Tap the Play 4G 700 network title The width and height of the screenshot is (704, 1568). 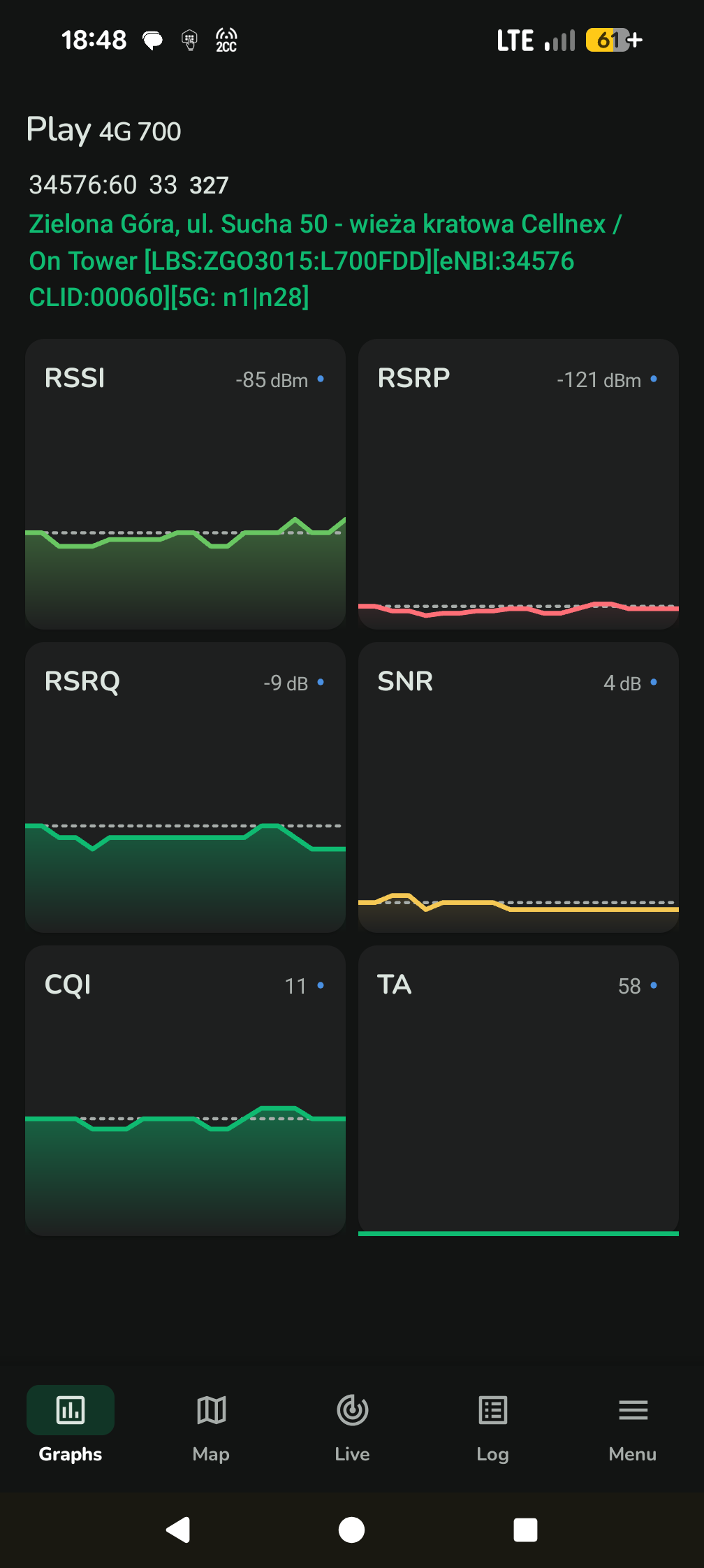(104, 130)
